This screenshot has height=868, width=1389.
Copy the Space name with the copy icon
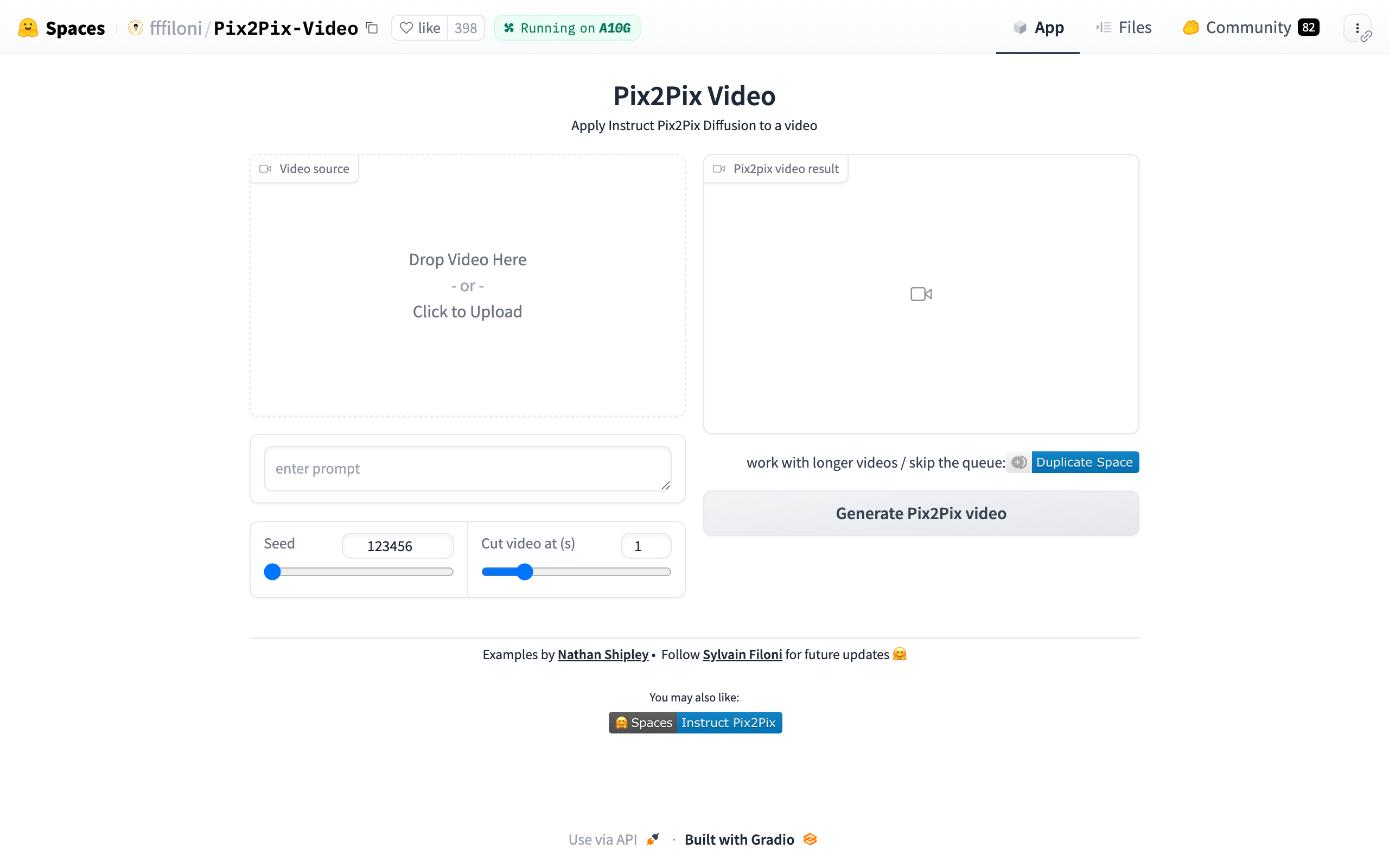click(372, 28)
